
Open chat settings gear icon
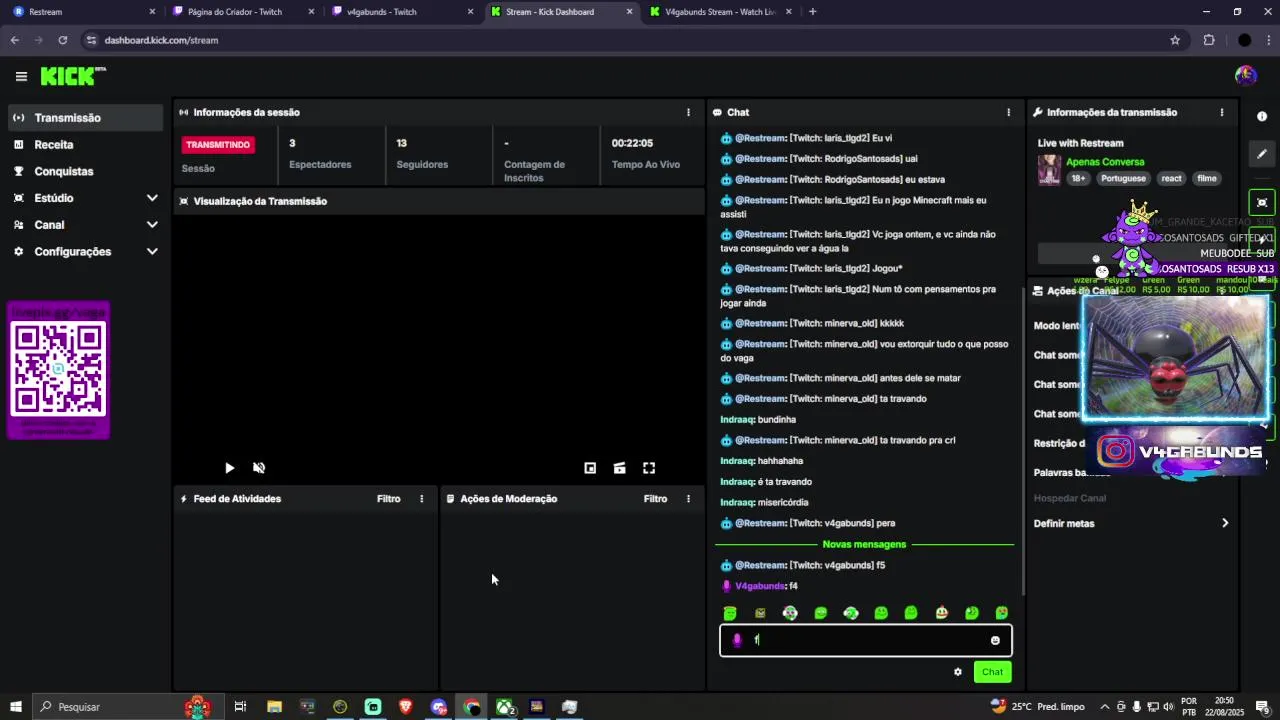[x=958, y=672]
